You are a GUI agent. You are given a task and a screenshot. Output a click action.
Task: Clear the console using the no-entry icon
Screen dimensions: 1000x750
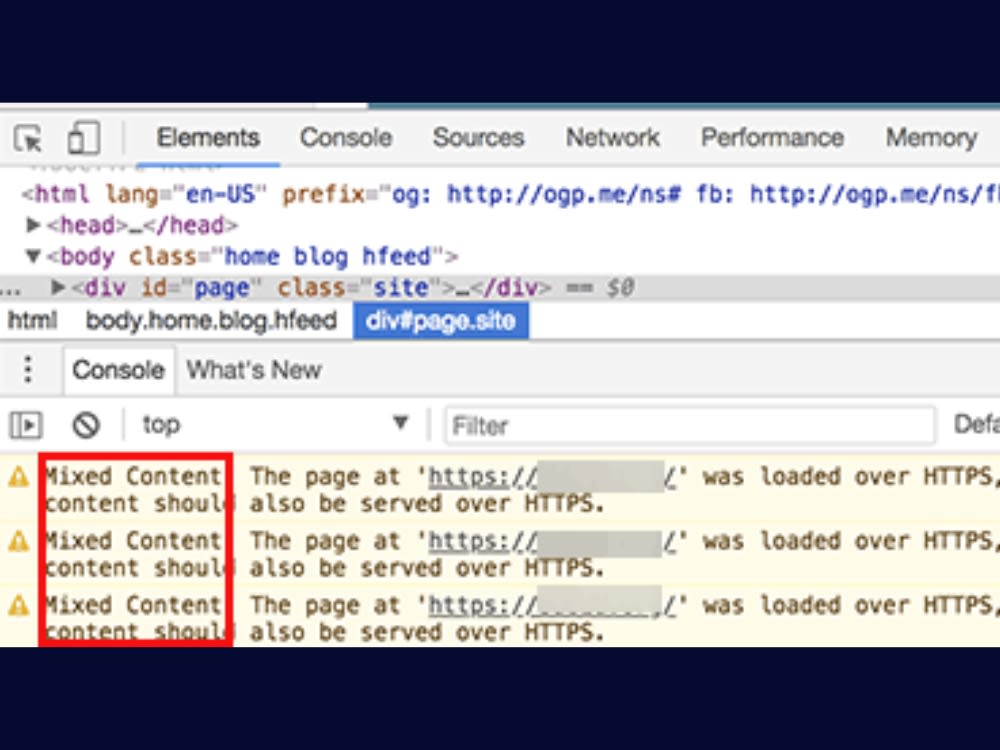(x=86, y=425)
